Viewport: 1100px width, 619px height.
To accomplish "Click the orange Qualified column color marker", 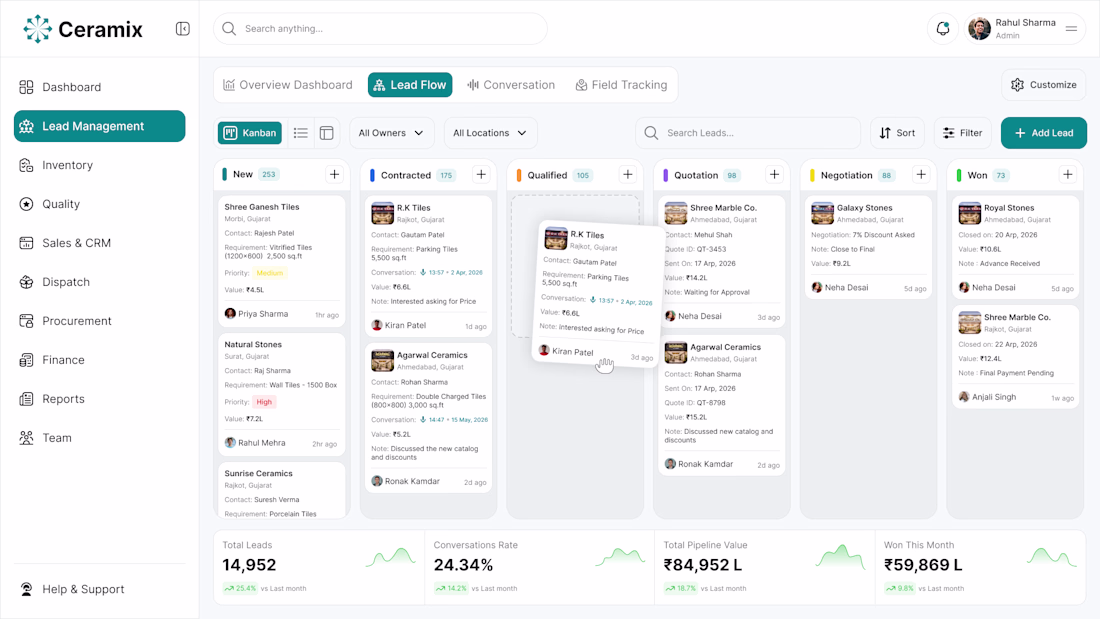I will point(519,175).
